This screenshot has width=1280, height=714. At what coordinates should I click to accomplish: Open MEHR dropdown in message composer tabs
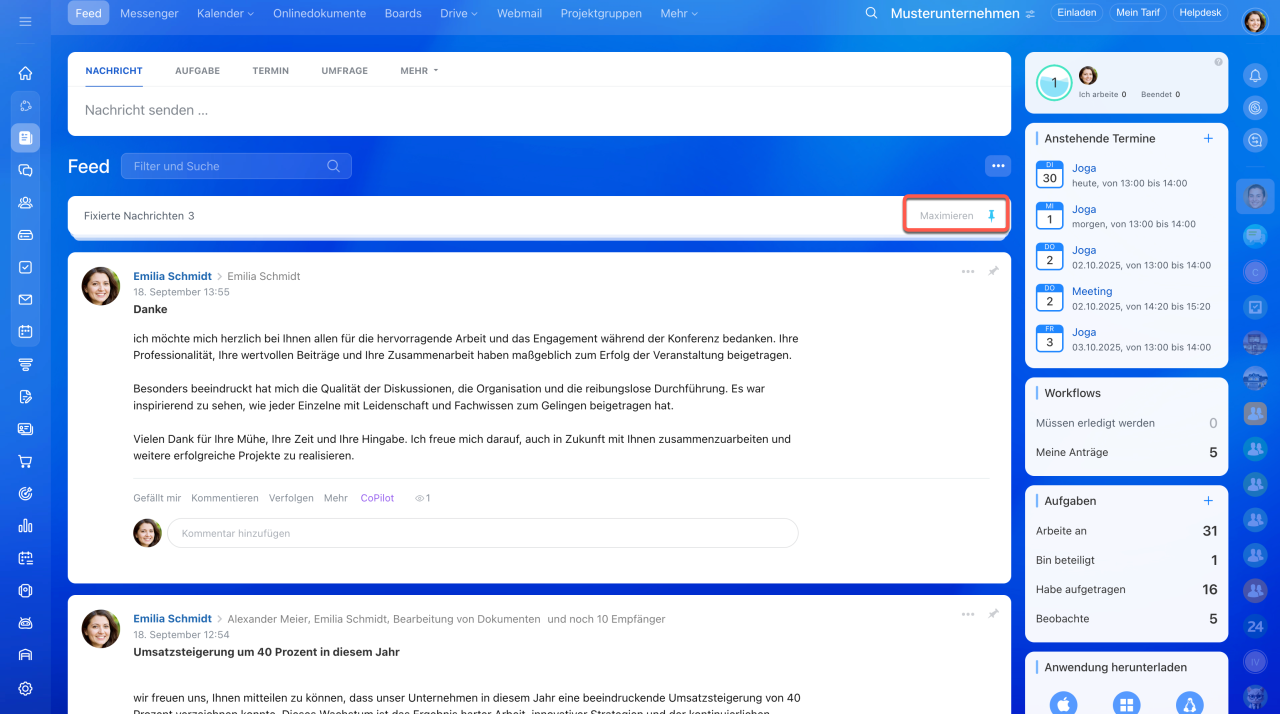419,71
